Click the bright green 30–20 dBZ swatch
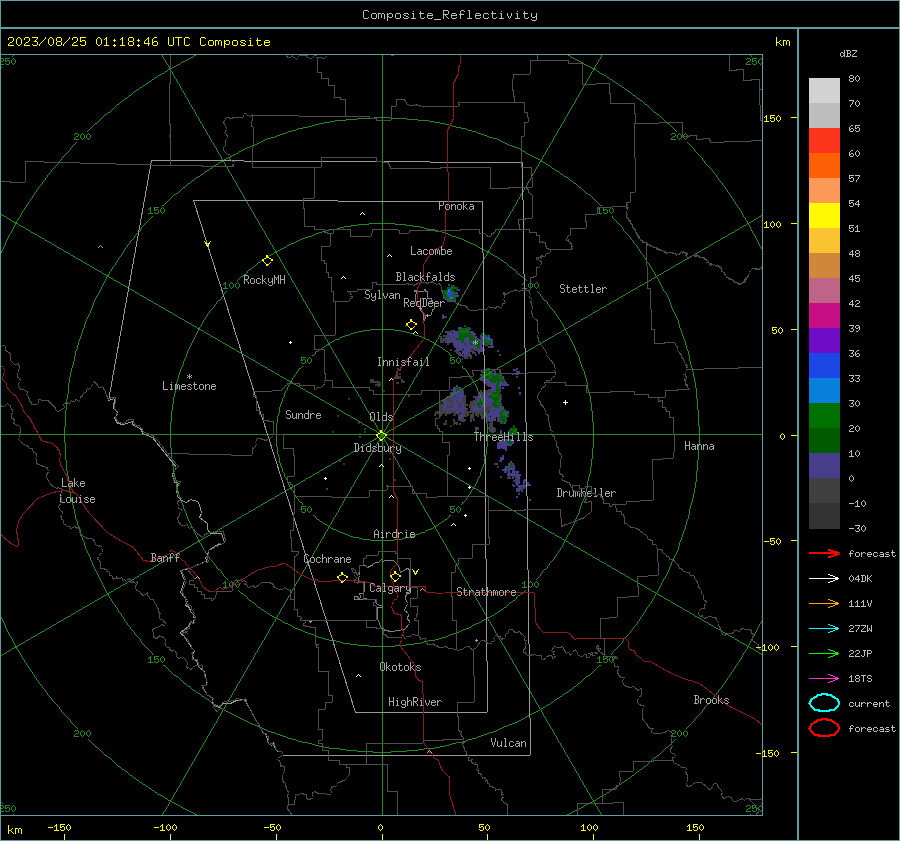Screen dimensions: 900x841 tap(824, 416)
